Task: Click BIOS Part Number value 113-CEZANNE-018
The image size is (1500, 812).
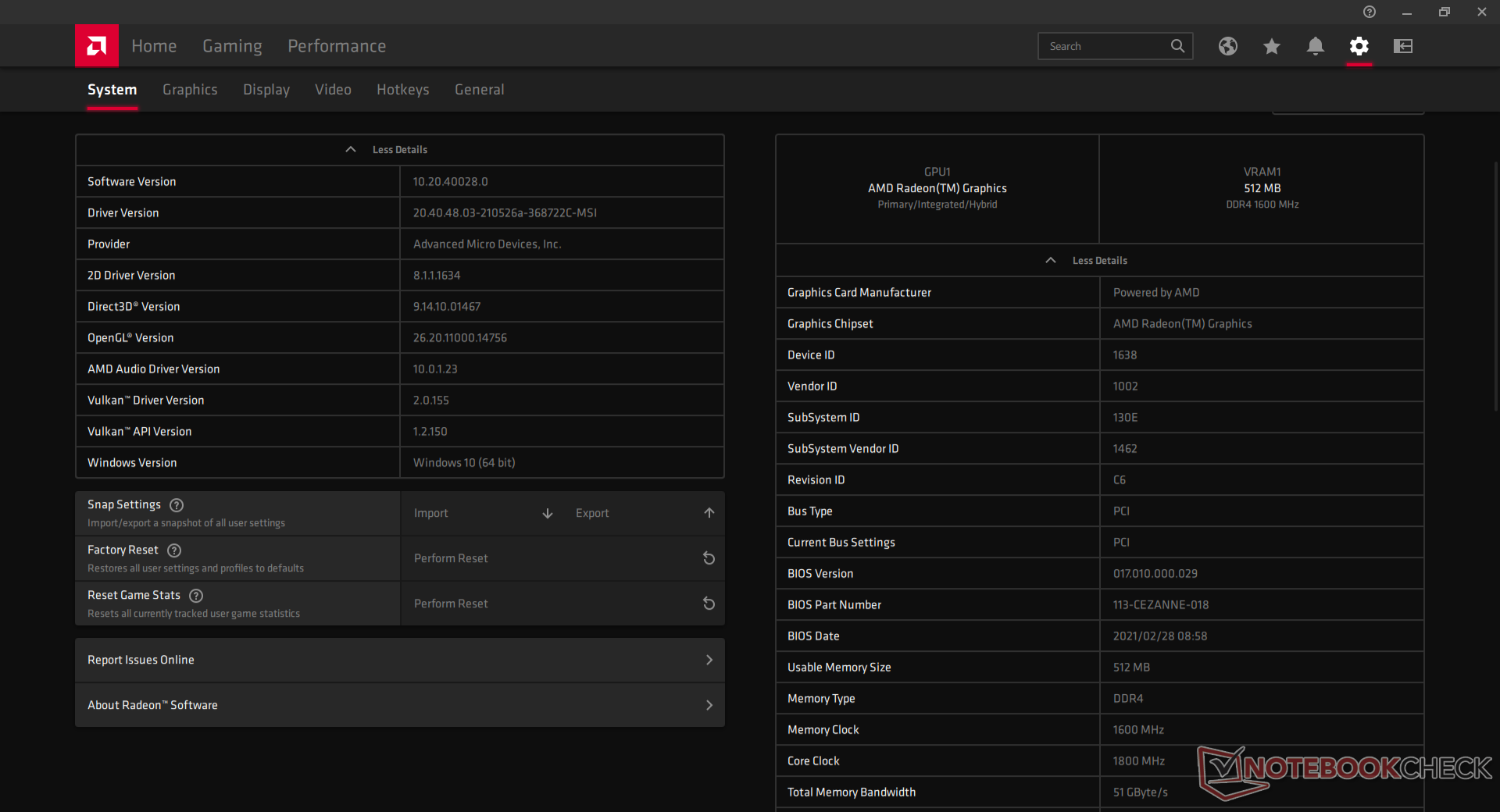Action: click(1161, 605)
